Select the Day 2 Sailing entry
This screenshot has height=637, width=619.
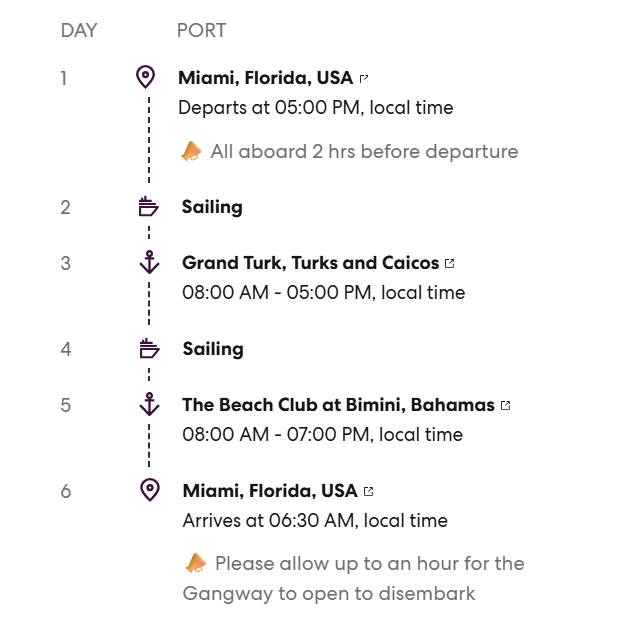point(212,207)
